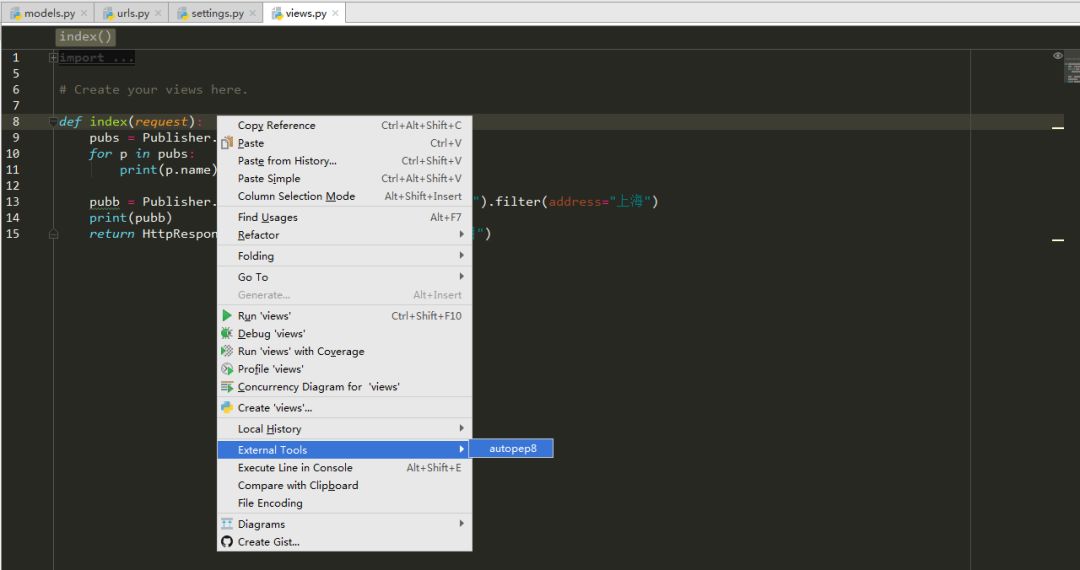Screen dimensions: 1080x570
Task: Click the fold end marker at line 15
Action: pyautogui.click(x=53, y=234)
